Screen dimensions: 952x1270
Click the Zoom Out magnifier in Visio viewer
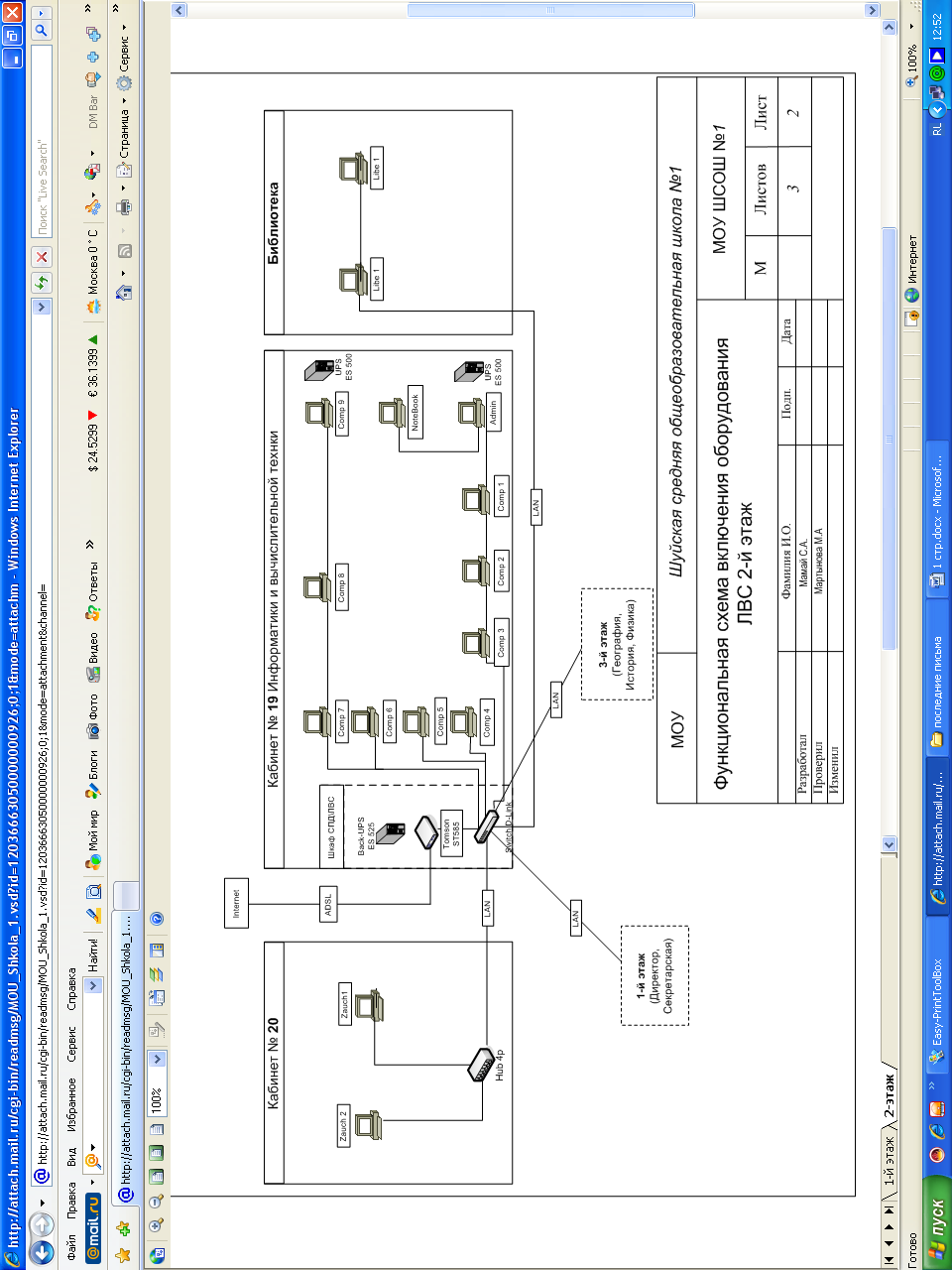pos(157,1202)
